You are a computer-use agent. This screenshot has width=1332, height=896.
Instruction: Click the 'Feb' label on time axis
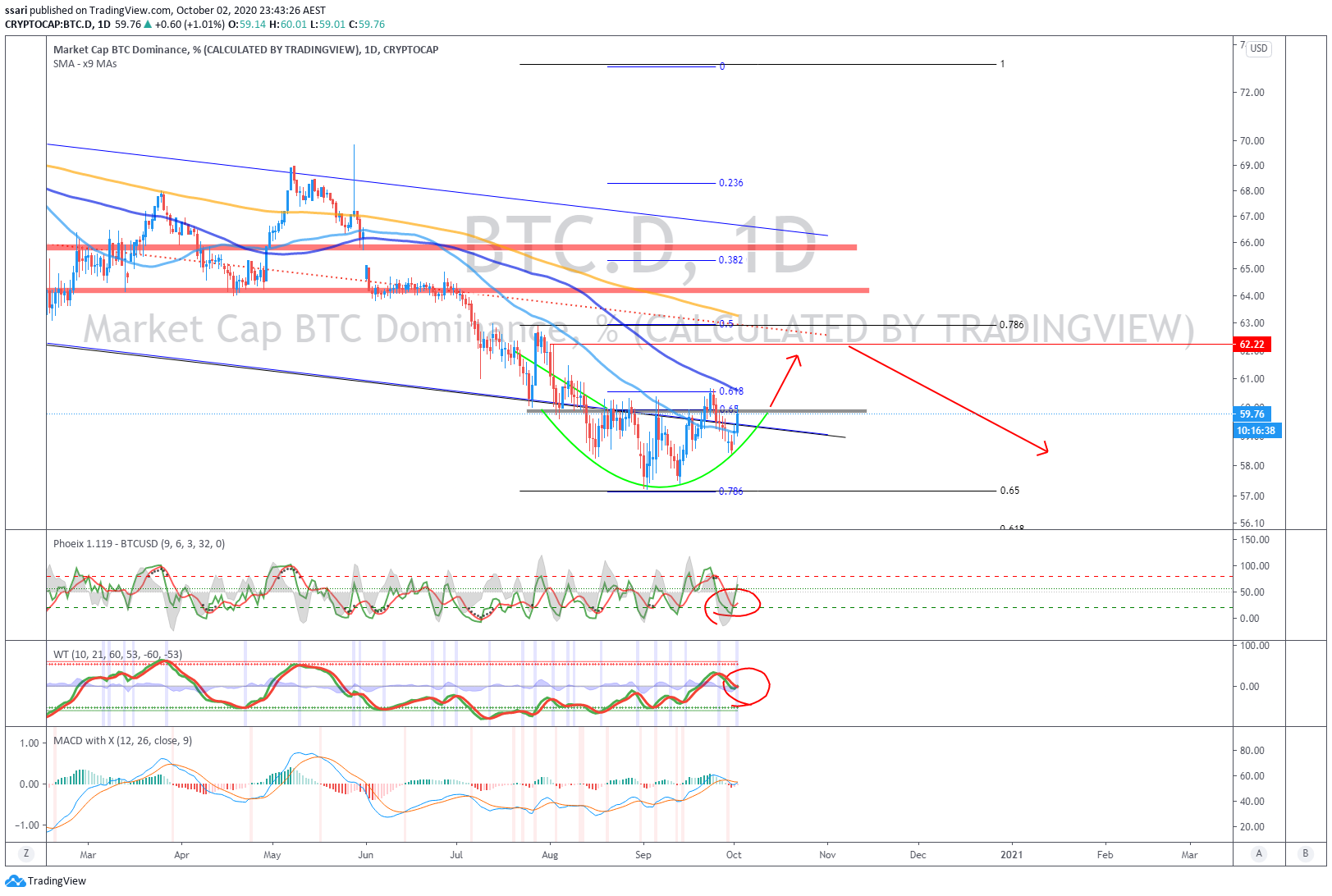tap(1105, 855)
